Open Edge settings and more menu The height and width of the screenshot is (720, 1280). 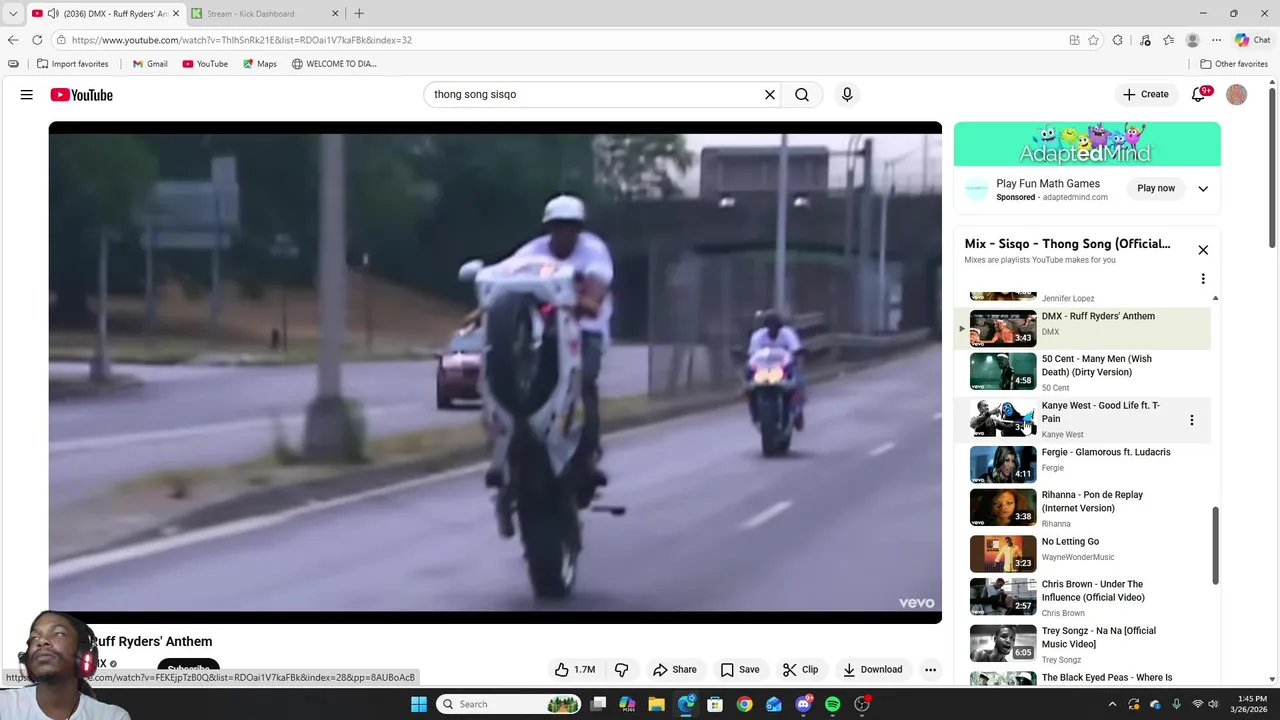pos(1216,40)
